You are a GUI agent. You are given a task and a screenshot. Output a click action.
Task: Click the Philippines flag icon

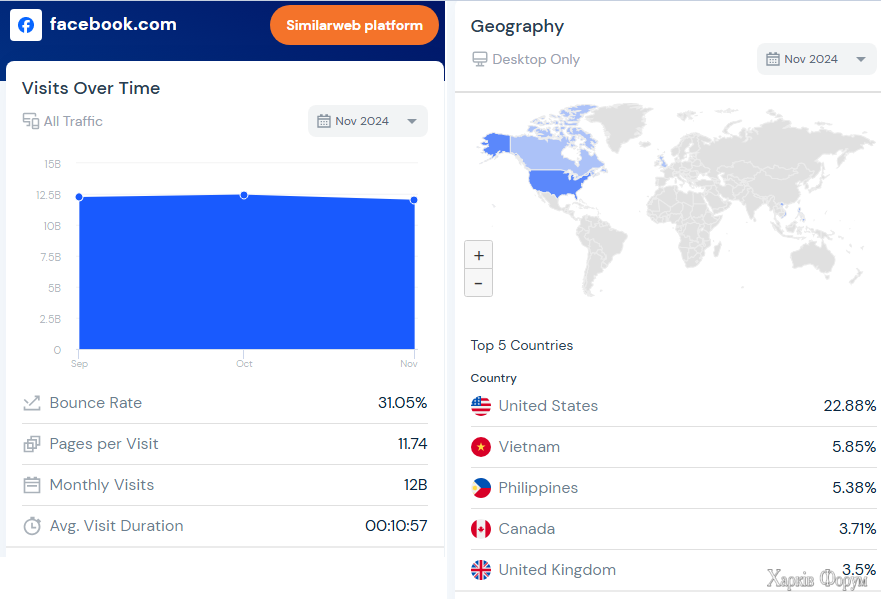(481, 488)
